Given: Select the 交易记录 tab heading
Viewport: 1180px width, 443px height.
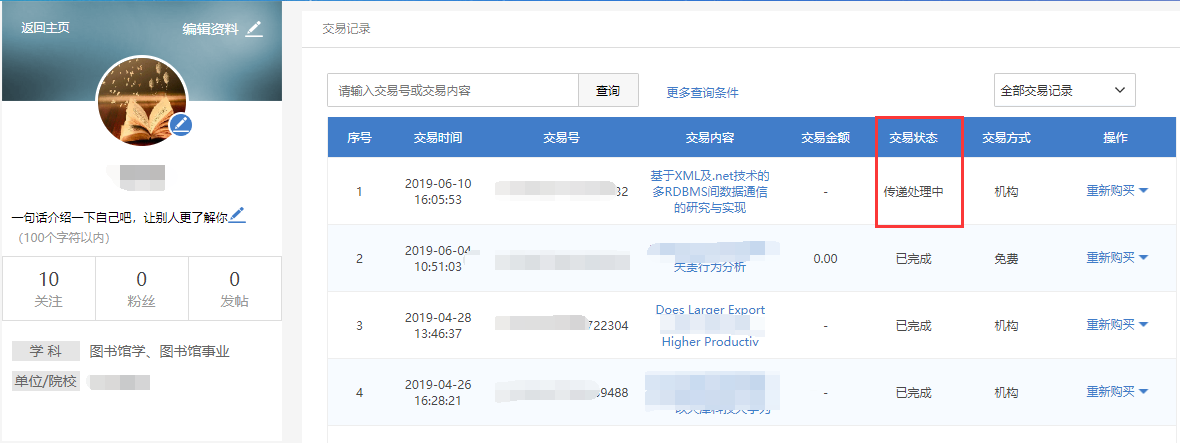Looking at the screenshot, I should click(346, 29).
